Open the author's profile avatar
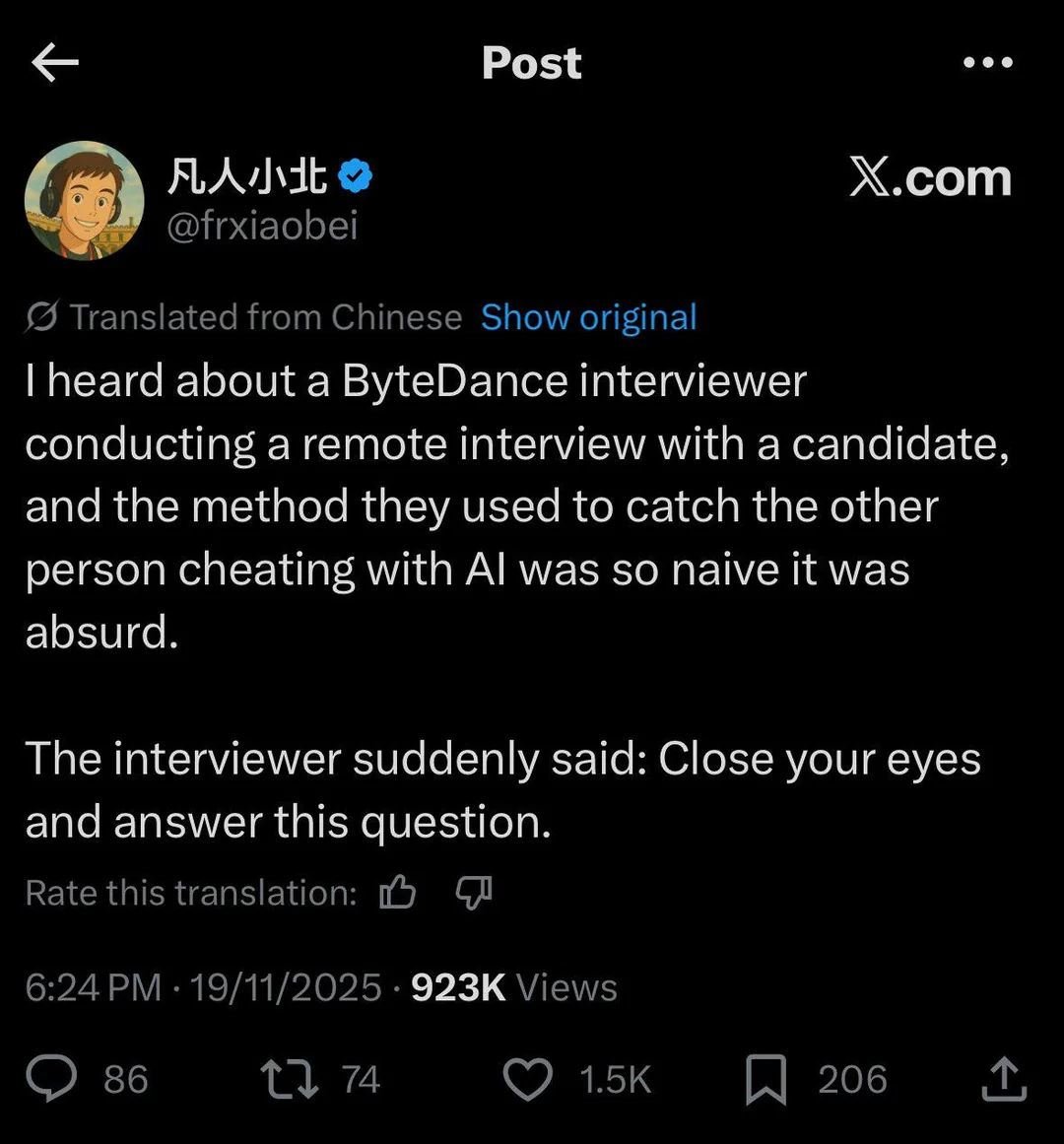Screen dimensions: 1064x1144 85,200
